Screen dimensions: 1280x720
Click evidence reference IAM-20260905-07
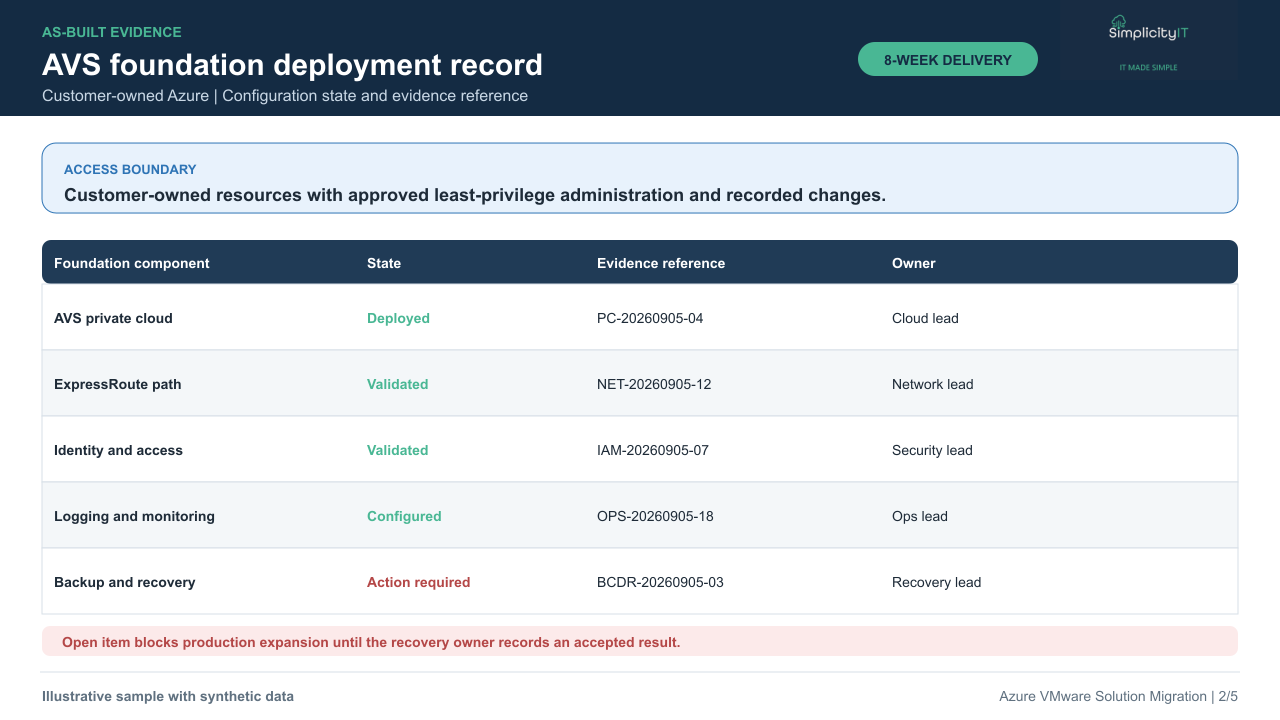point(653,450)
